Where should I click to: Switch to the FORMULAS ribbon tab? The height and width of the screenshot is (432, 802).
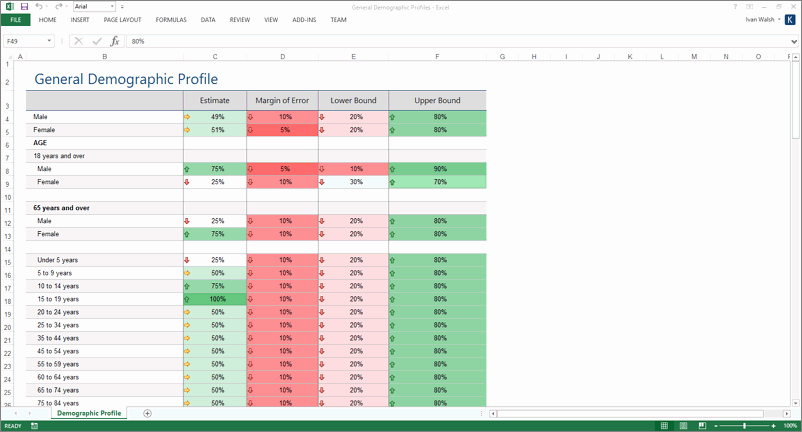tap(171, 20)
